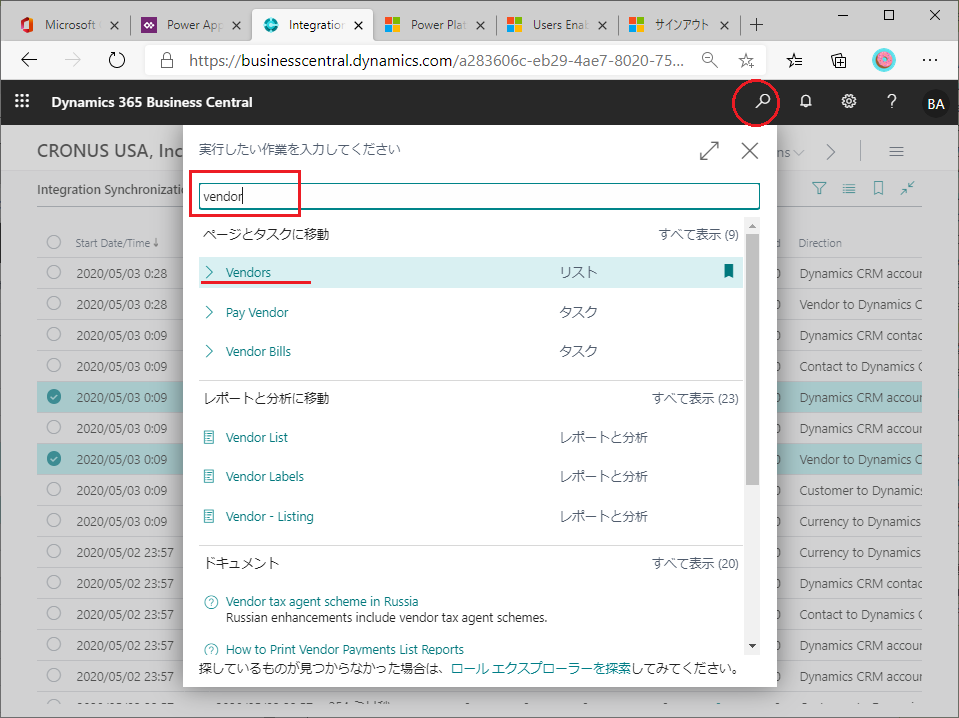
Task: Show all 9 pages and tasks
Action: coord(698,234)
